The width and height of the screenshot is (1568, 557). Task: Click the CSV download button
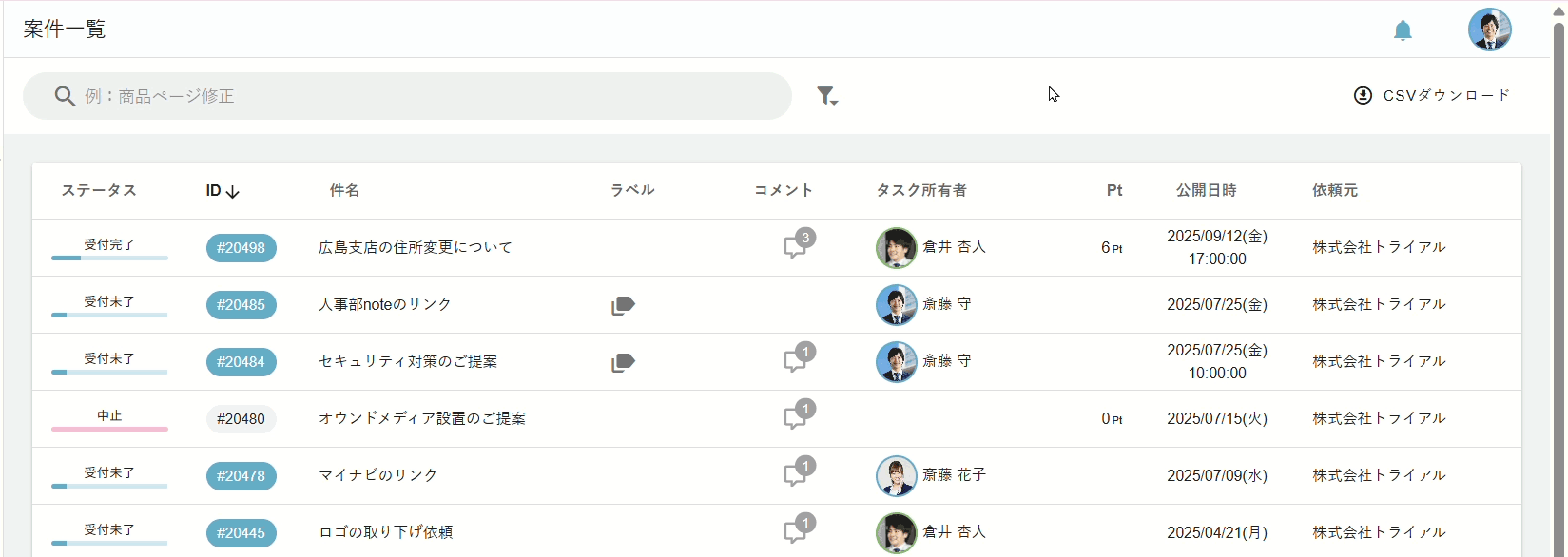pos(1432,95)
